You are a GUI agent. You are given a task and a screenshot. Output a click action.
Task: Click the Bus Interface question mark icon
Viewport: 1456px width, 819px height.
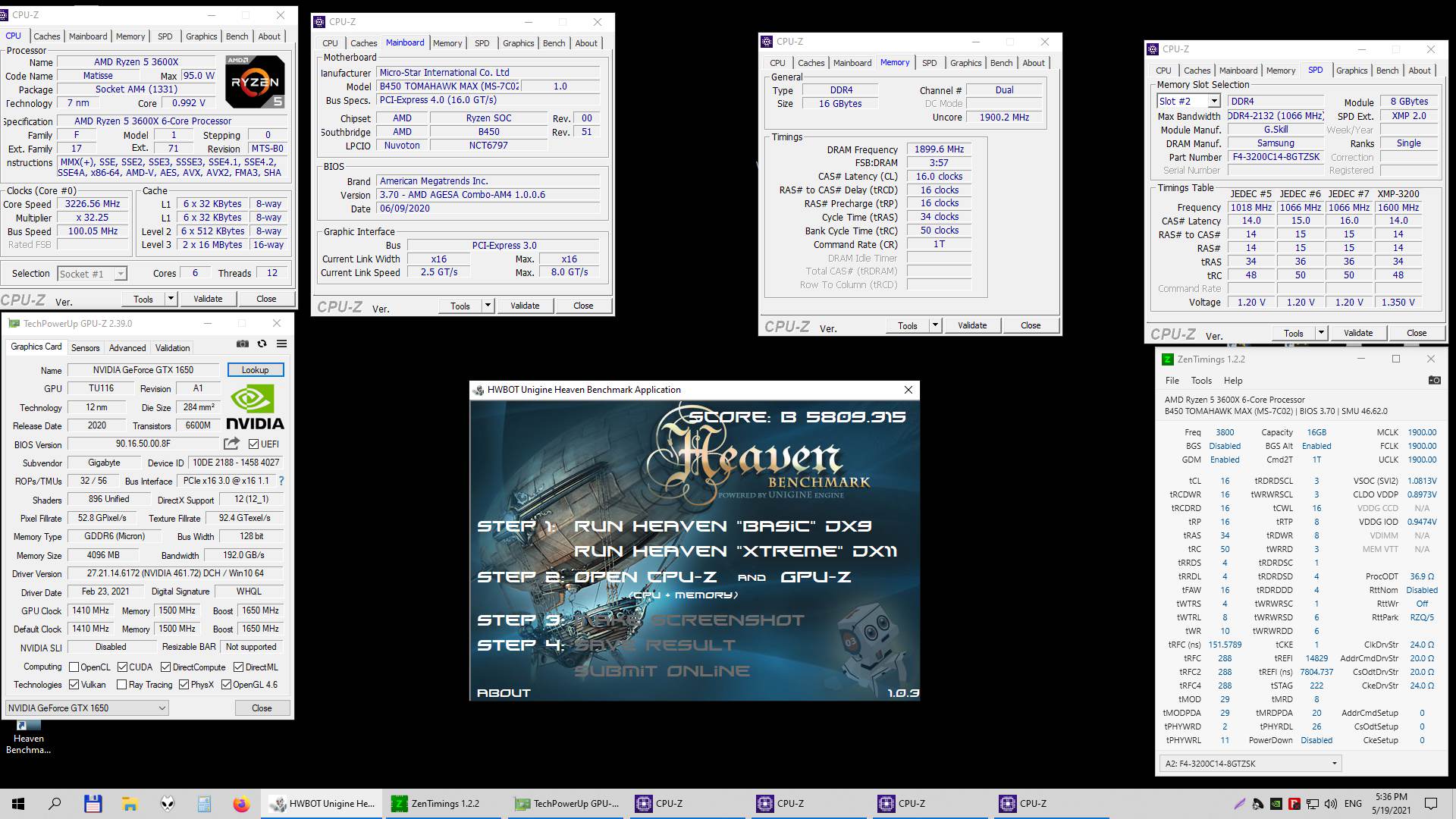tap(281, 481)
